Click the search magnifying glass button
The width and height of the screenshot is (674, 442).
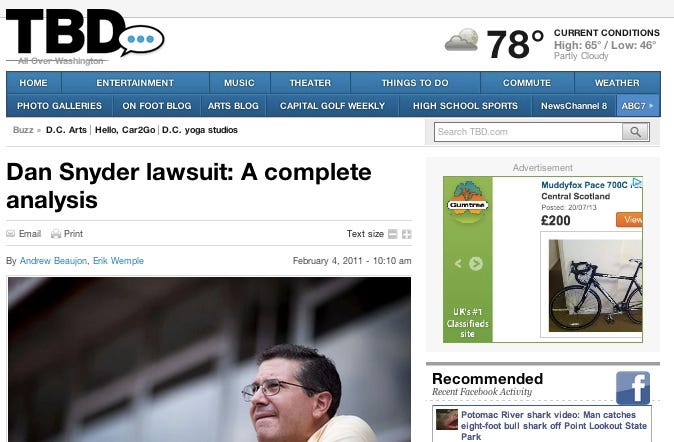coord(635,132)
